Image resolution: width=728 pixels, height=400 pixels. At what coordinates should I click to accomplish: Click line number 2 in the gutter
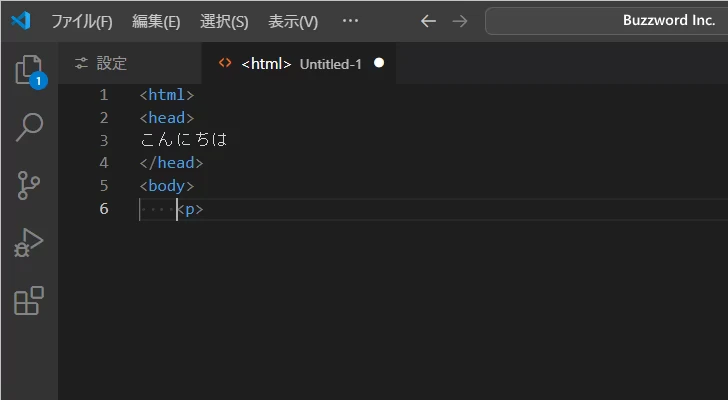104,117
